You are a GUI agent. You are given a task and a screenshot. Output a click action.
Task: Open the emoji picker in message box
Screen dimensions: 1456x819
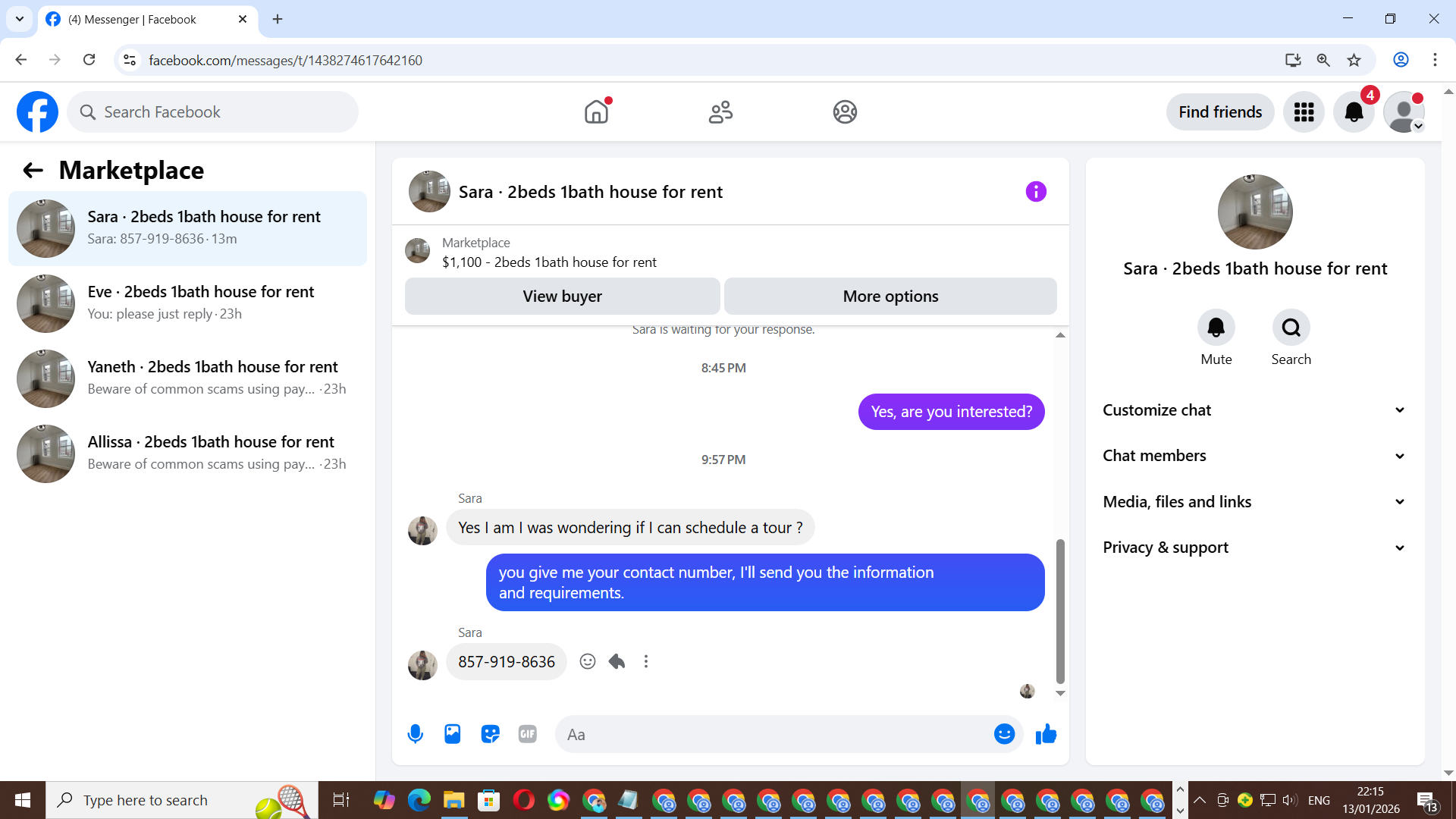tap(1004, 734)
